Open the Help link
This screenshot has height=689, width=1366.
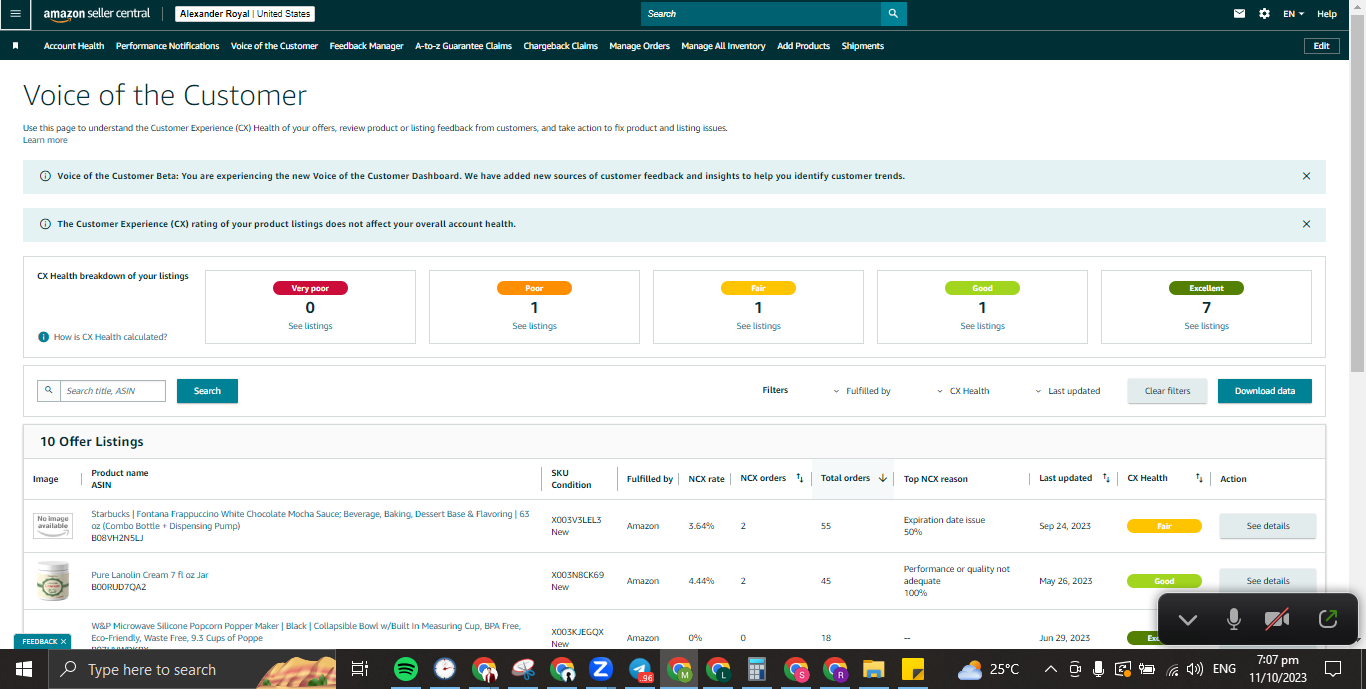coord(1327,14)
